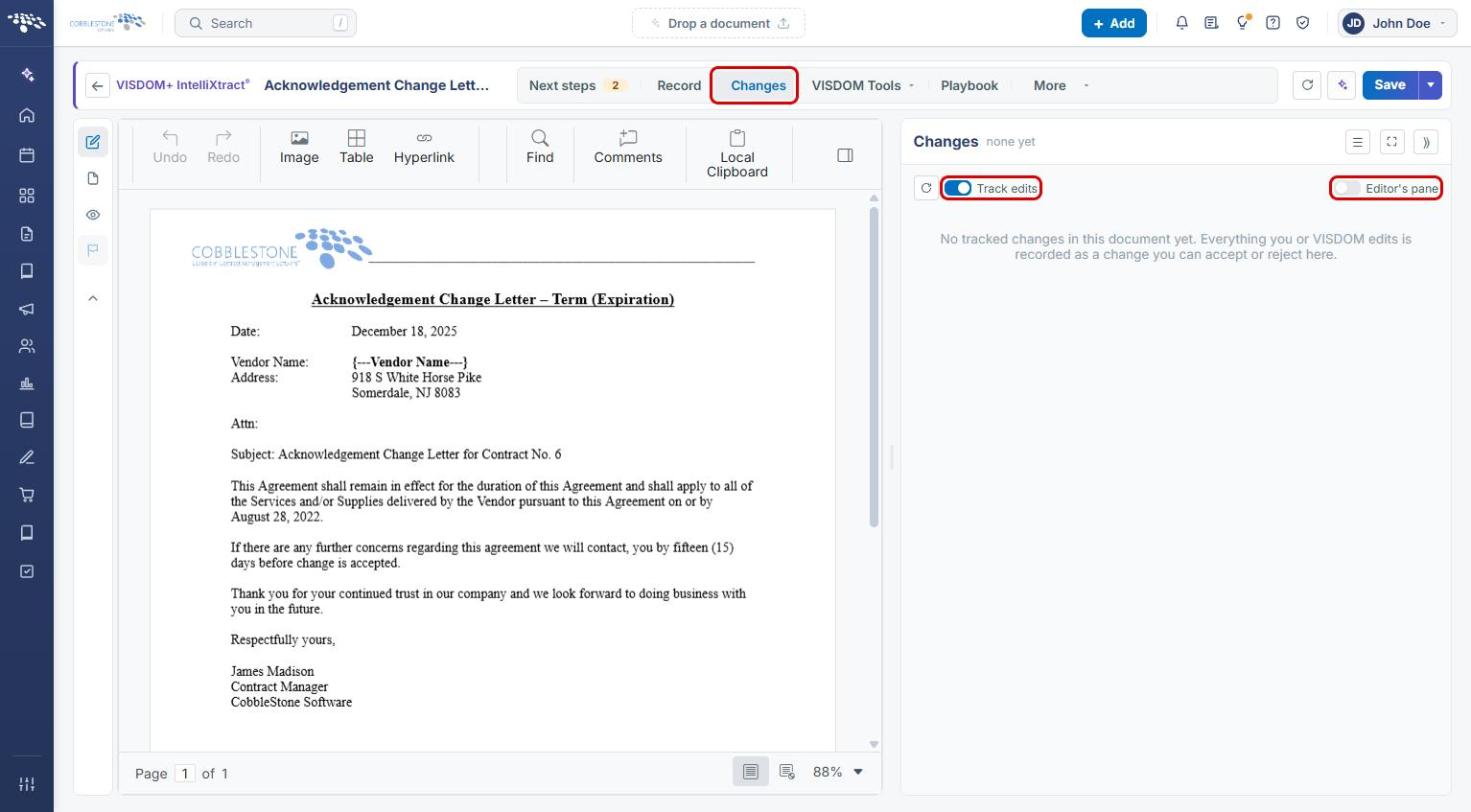Viewport: 1471px width, 812px height.
Task: Insert a Table in the document
Action: 356,147
